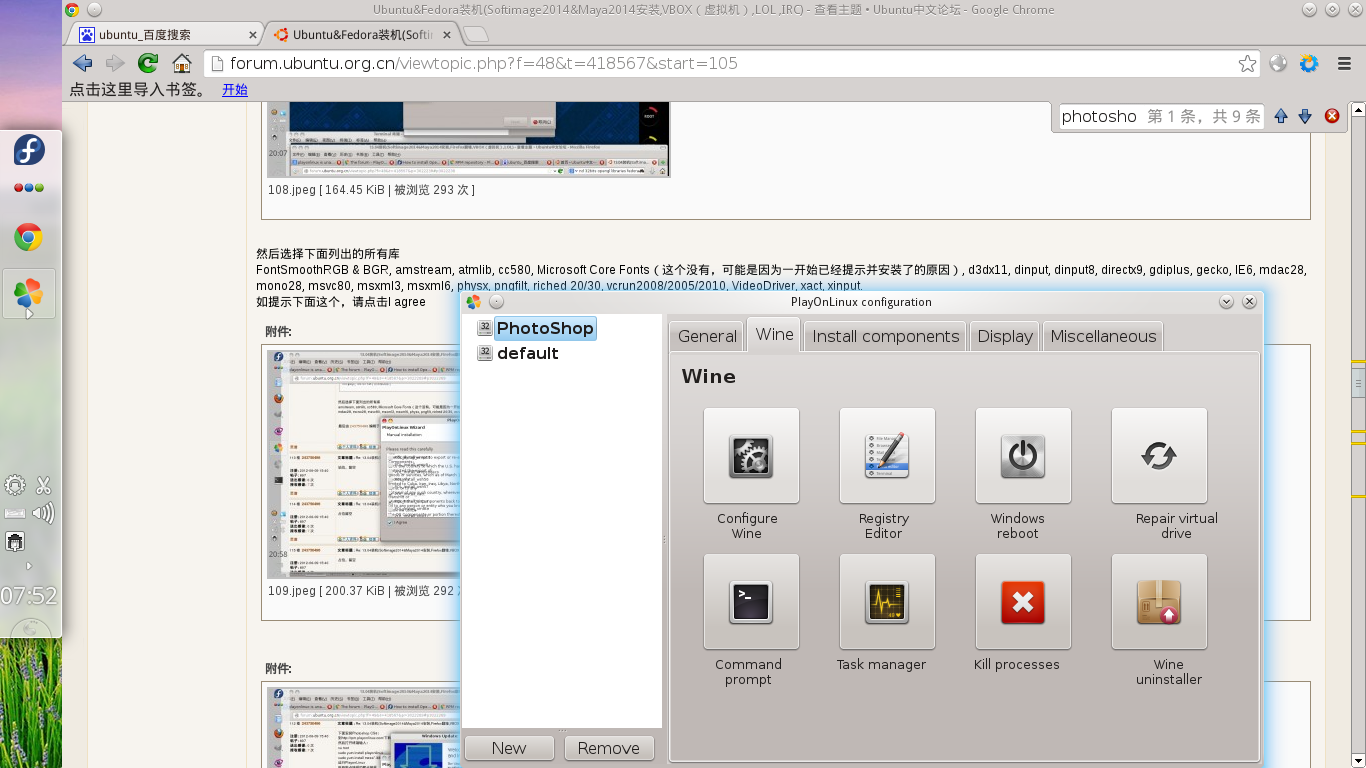Switch to the General tab
The width and height of the screenshot is (1366, 768).
(707, 336)
